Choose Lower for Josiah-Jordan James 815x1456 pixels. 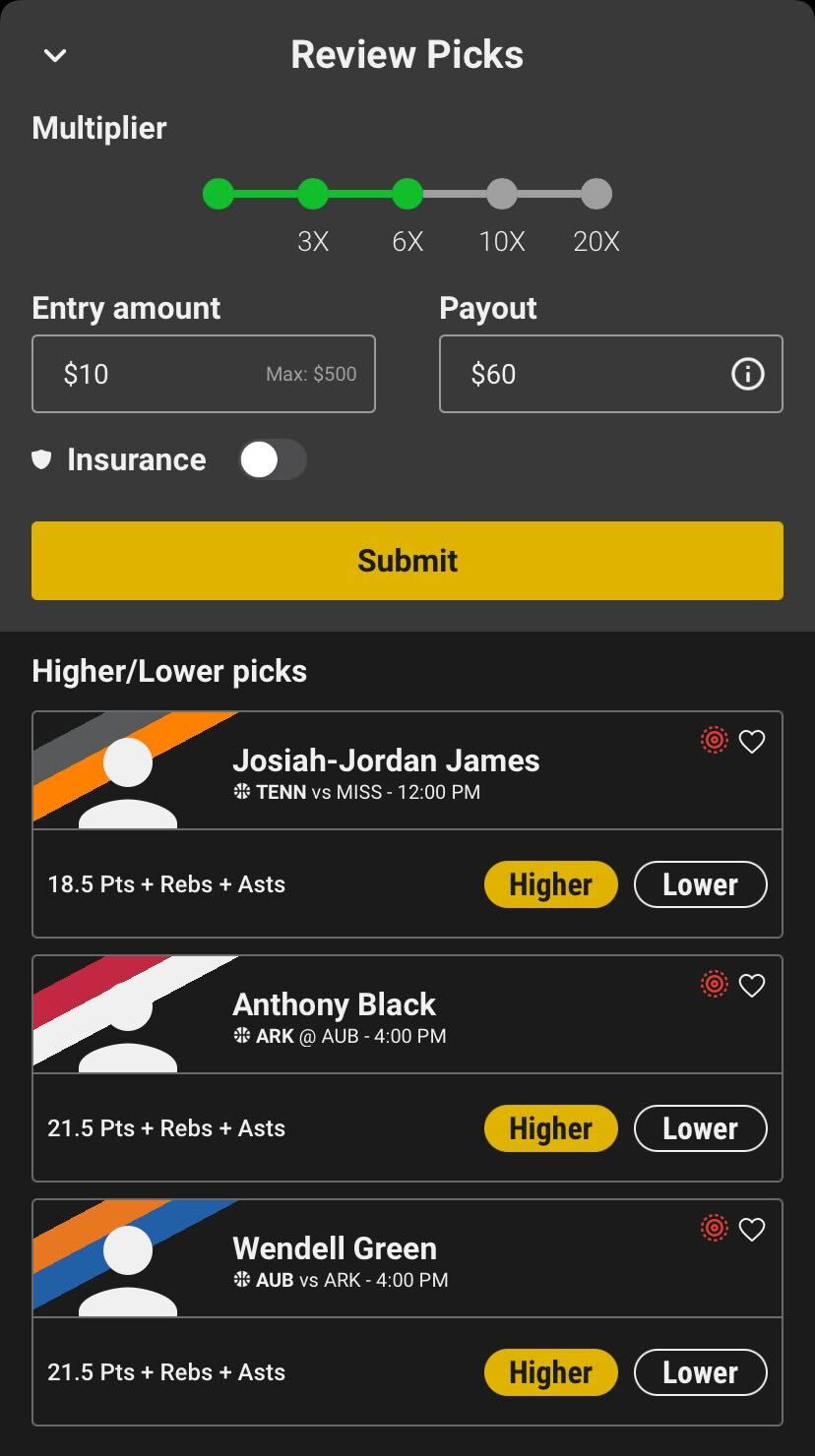point(700,884)
